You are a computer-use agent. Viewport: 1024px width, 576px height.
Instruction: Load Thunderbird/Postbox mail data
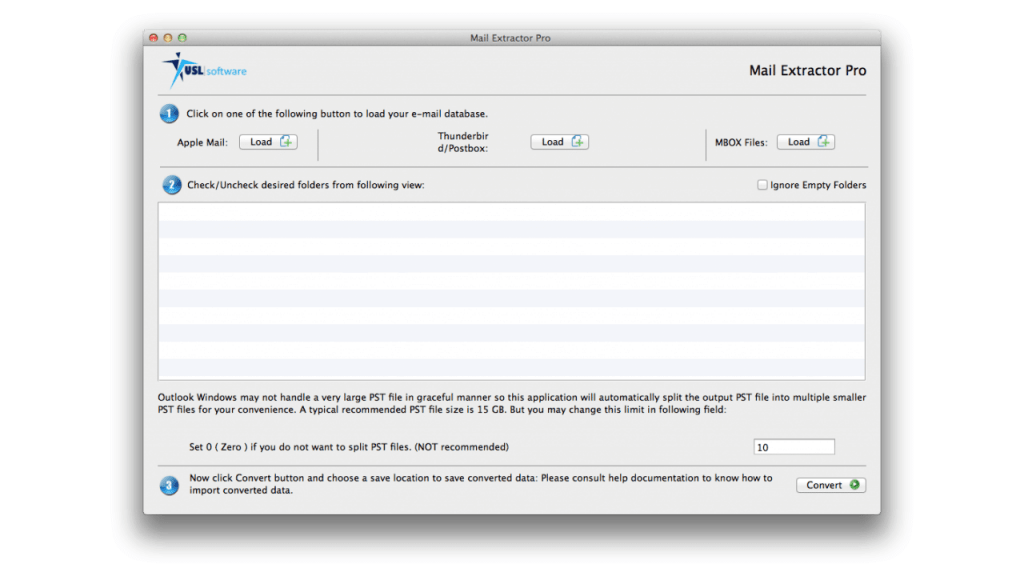tap(559, 142)
